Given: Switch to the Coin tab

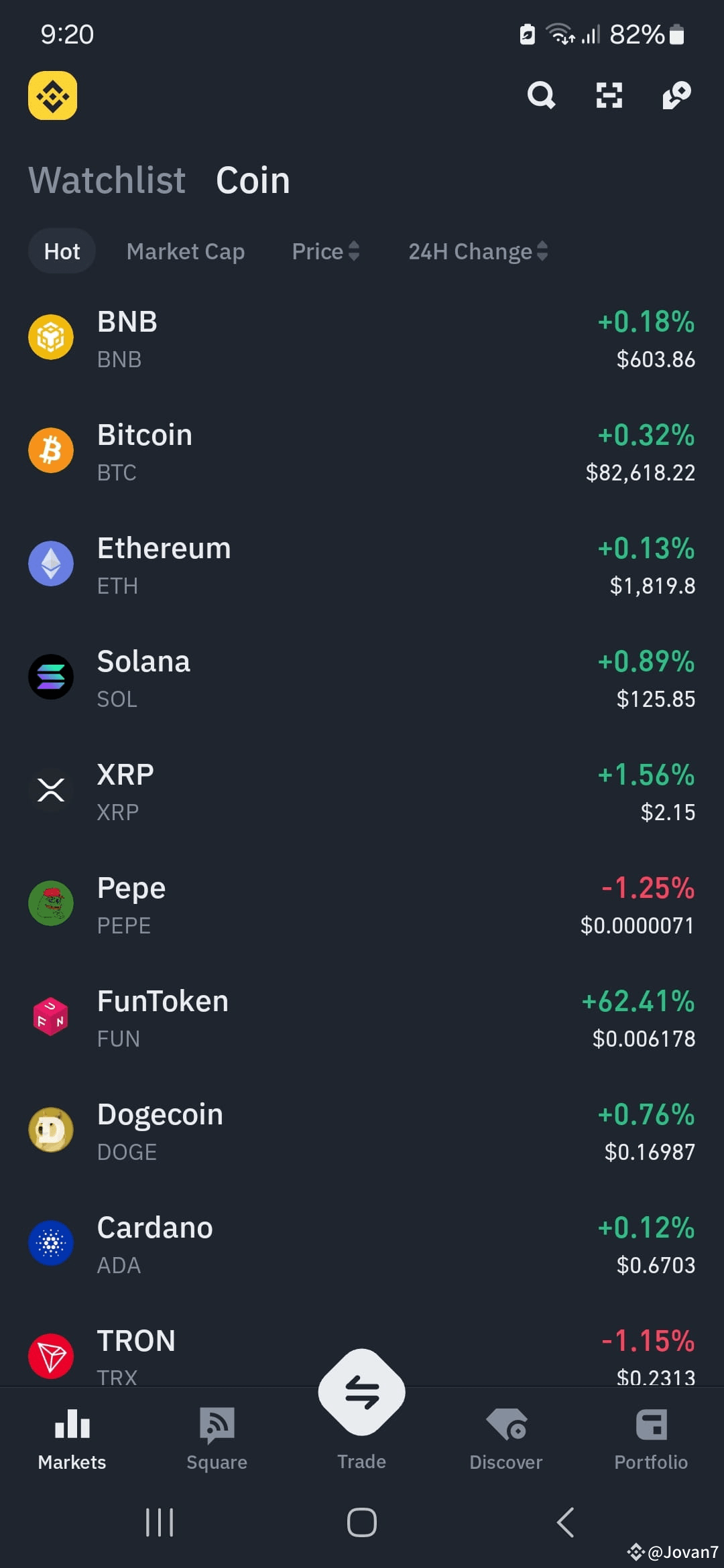Looking at the screenshot, I should [x=253, y=180].
